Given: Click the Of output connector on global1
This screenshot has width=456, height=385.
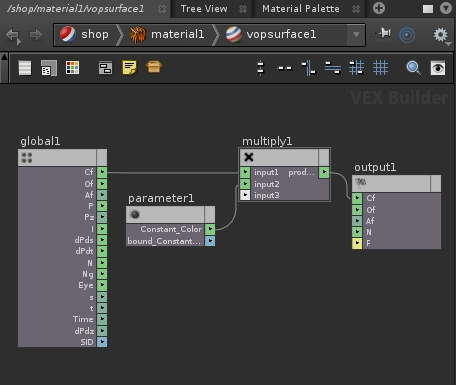Looking at the screenshot, I should coord(102,184).
